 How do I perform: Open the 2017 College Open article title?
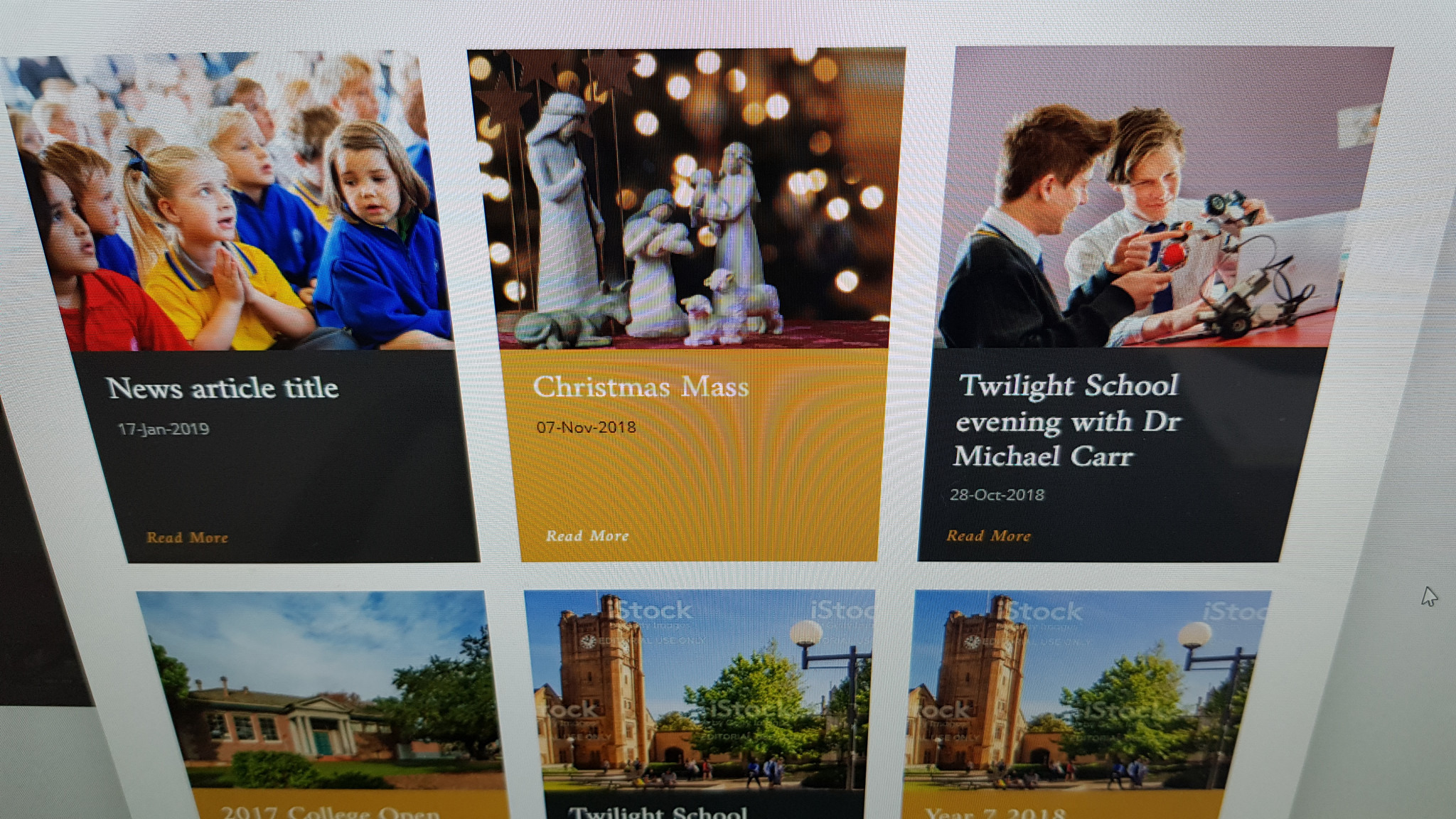click(x=330, y=811)
